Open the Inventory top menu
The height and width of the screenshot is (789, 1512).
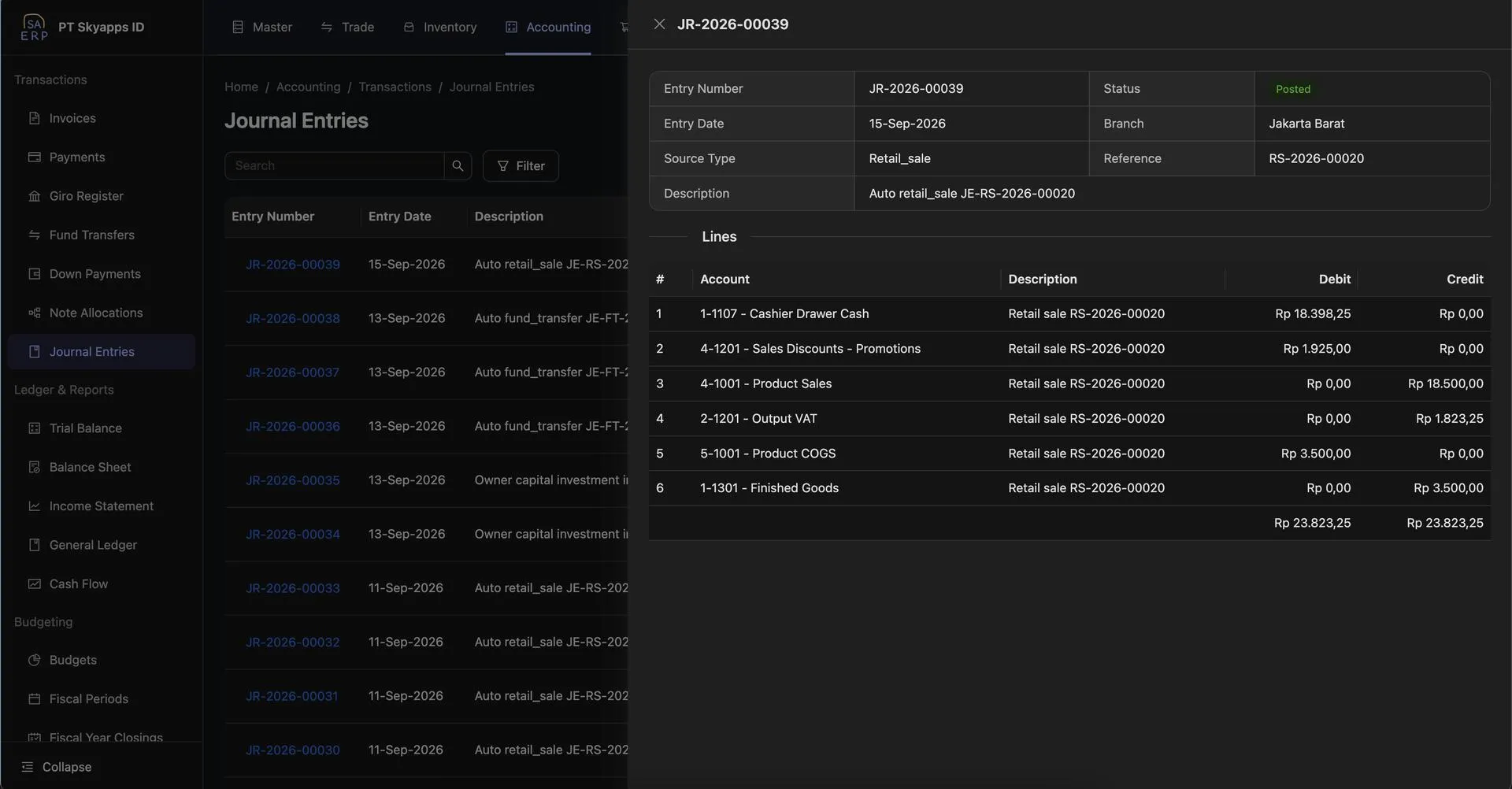(x=440, y=27)
